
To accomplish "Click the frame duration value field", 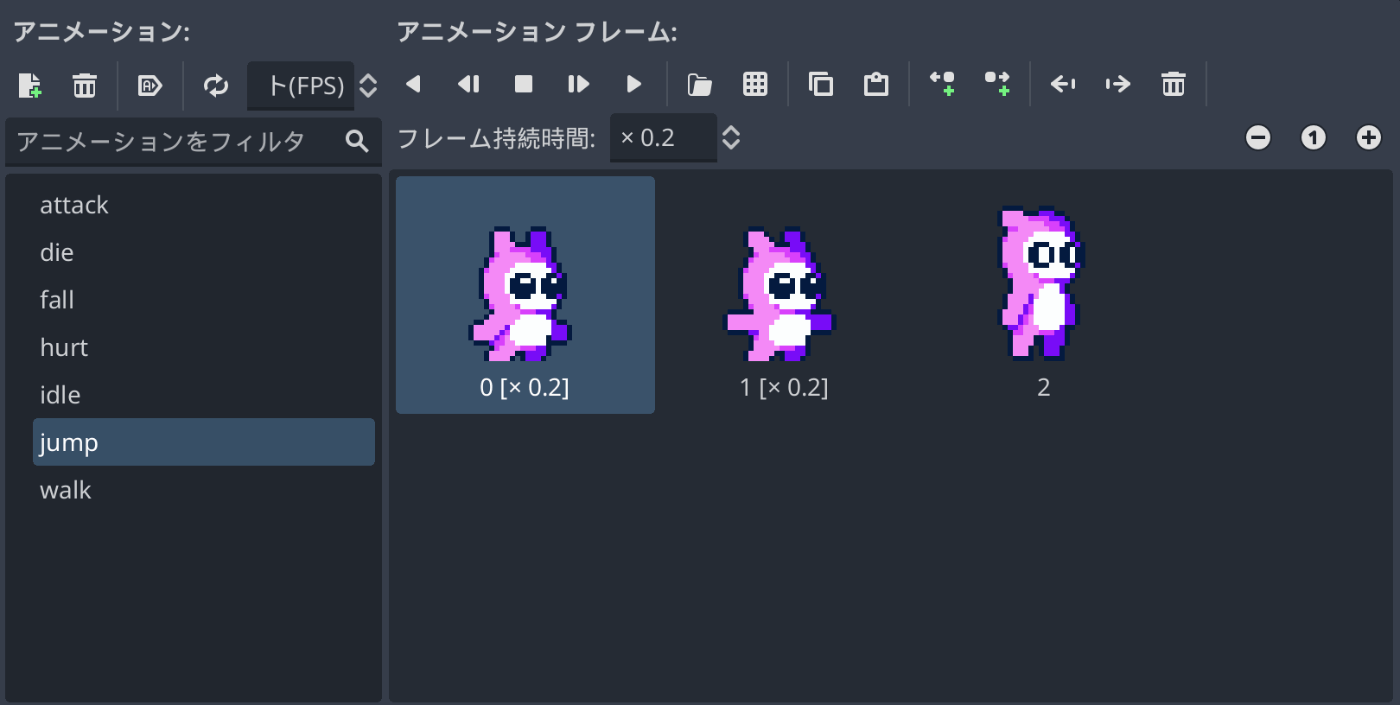I will (663, 138).
